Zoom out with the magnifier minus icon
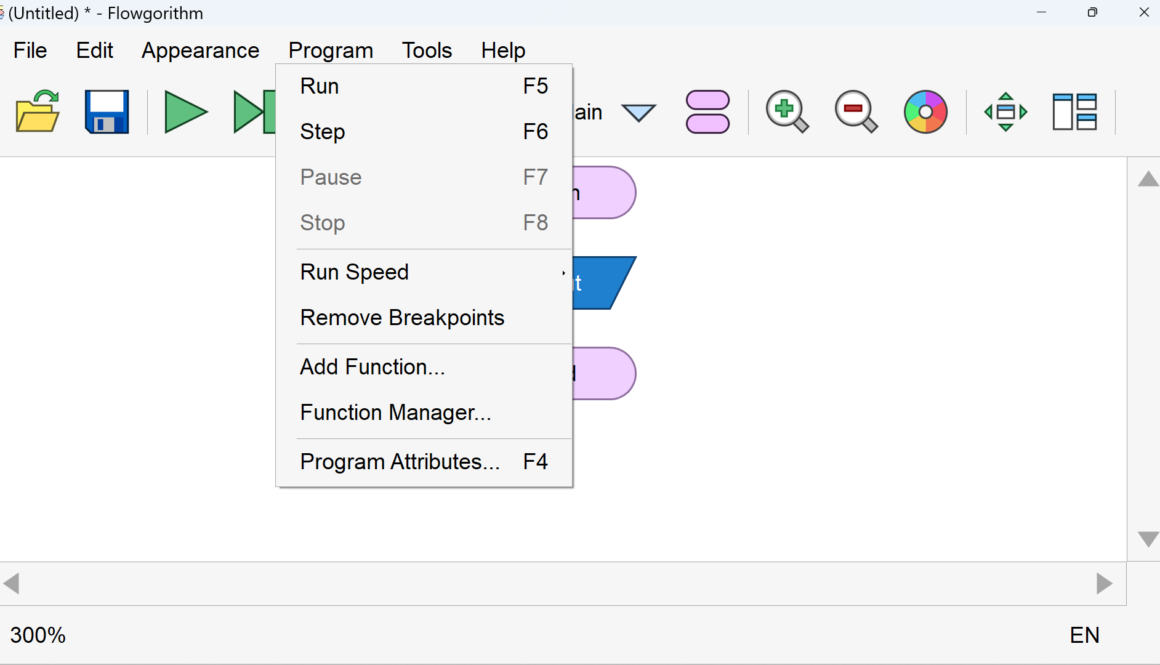The width and height of the screenshot is (1160, 665). coord(856,112)
